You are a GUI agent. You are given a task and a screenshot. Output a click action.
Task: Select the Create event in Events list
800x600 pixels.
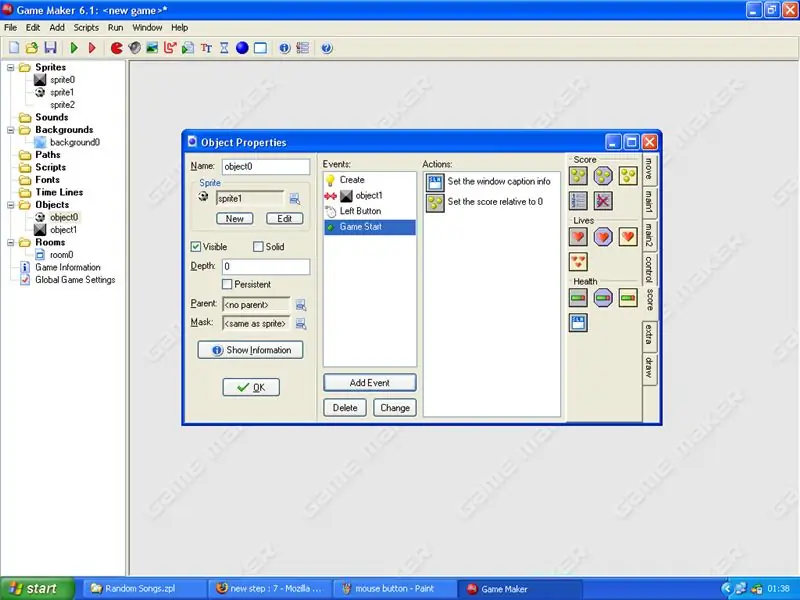(x=370, y=180)
